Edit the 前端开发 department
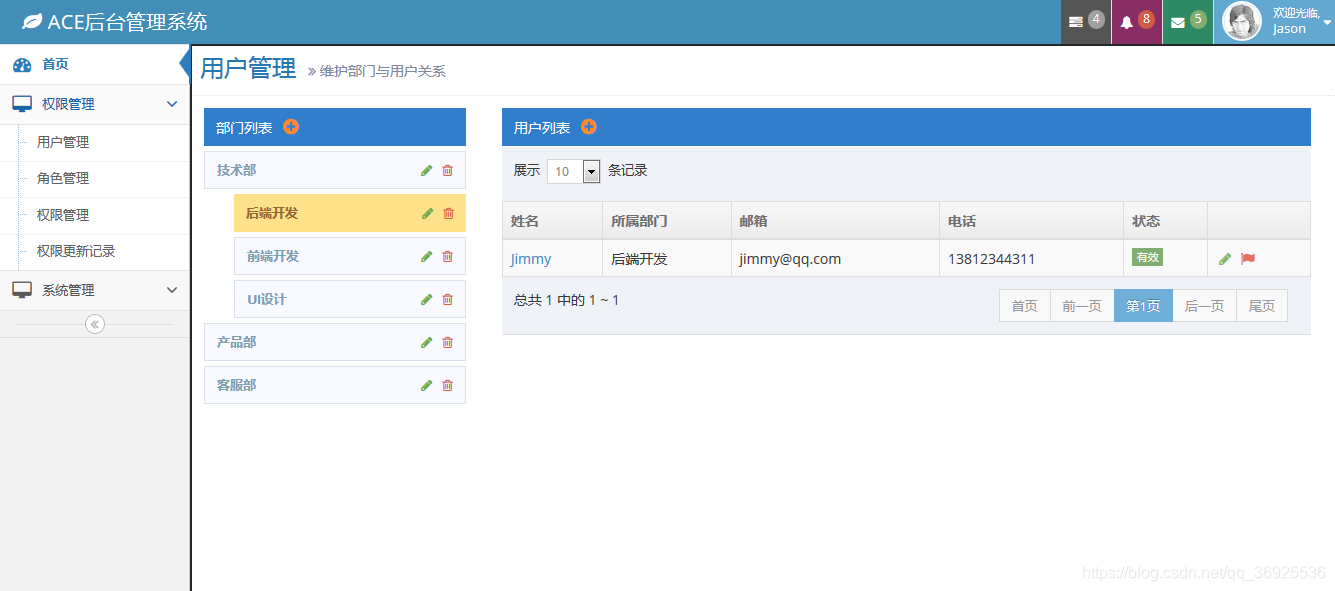The image size is (1335, 591). (427, 256)
